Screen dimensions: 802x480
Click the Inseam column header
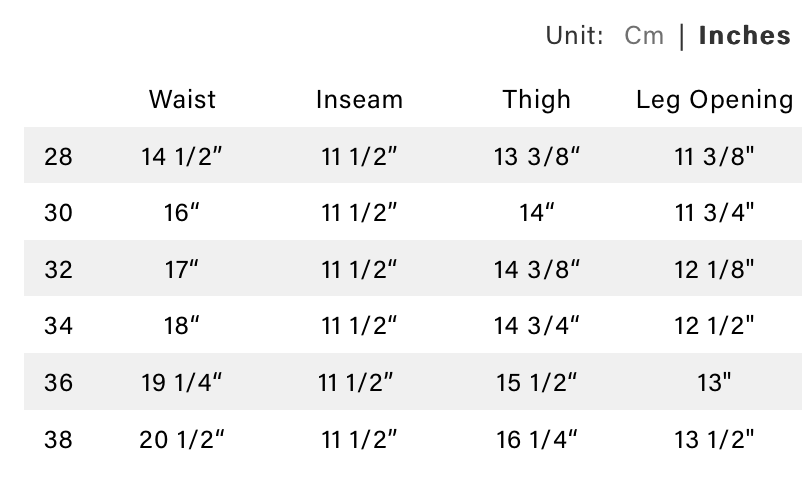(x=359, y=100)
